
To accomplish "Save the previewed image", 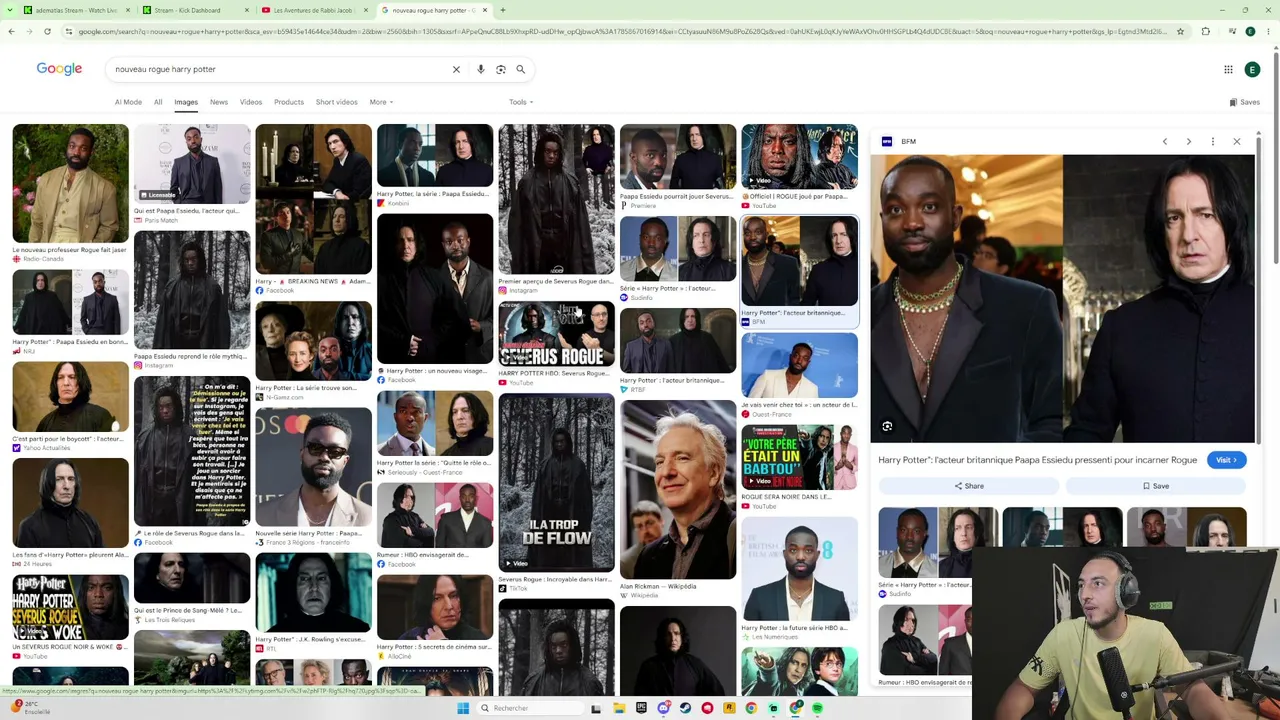I will tap(1155, 486).
